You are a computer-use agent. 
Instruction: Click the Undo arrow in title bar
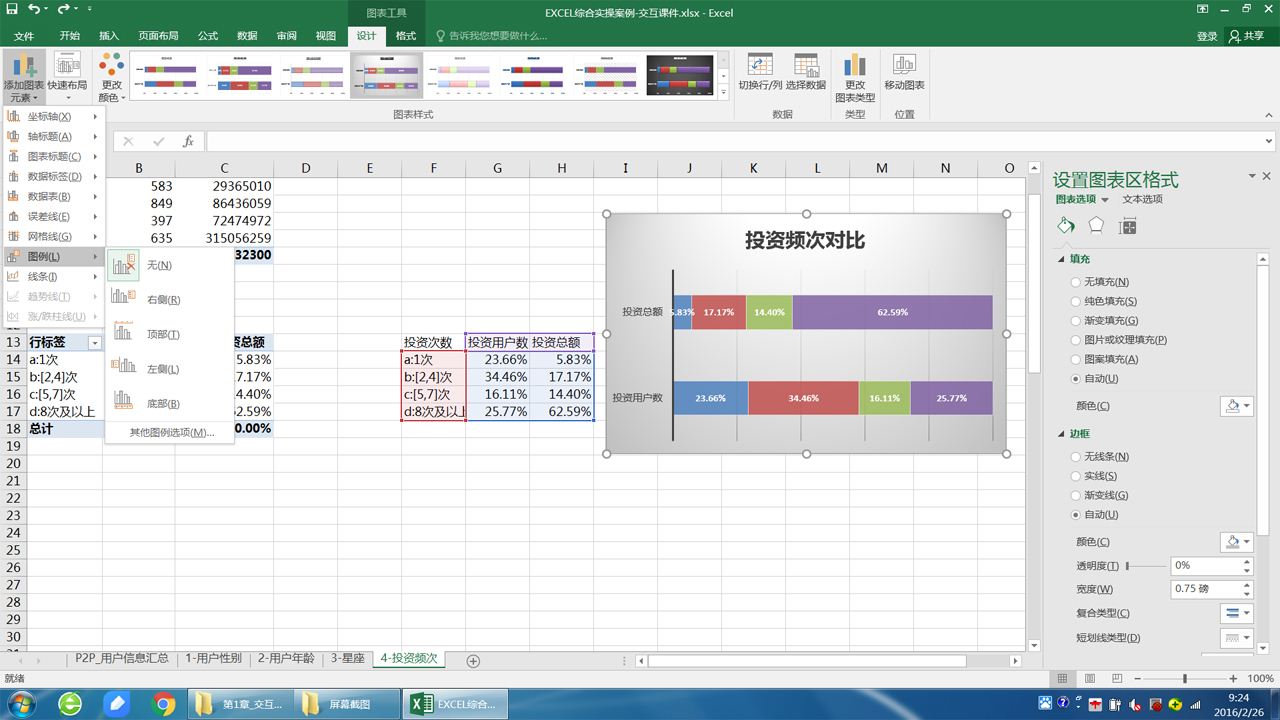coord(34,10)
